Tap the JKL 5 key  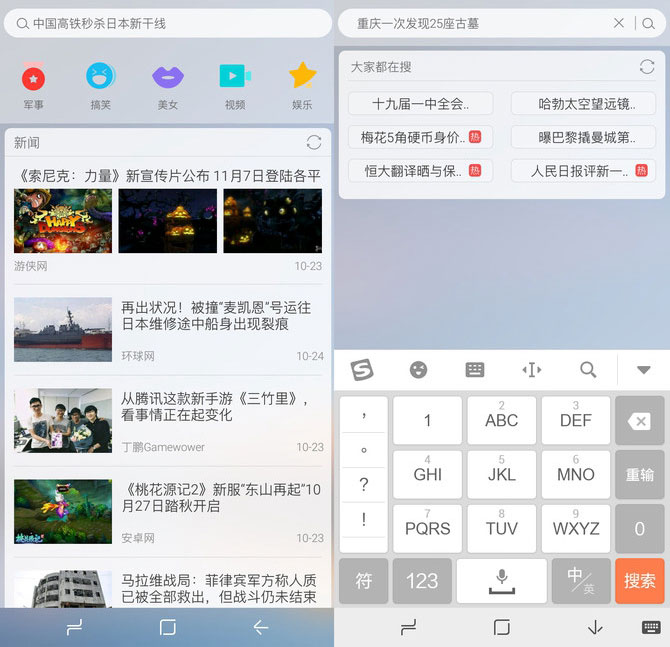(502, 474)
